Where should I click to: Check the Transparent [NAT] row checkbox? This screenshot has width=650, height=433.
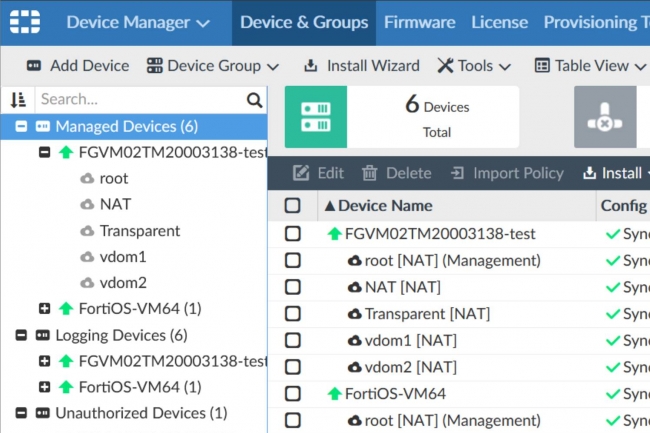coord(293,314)
